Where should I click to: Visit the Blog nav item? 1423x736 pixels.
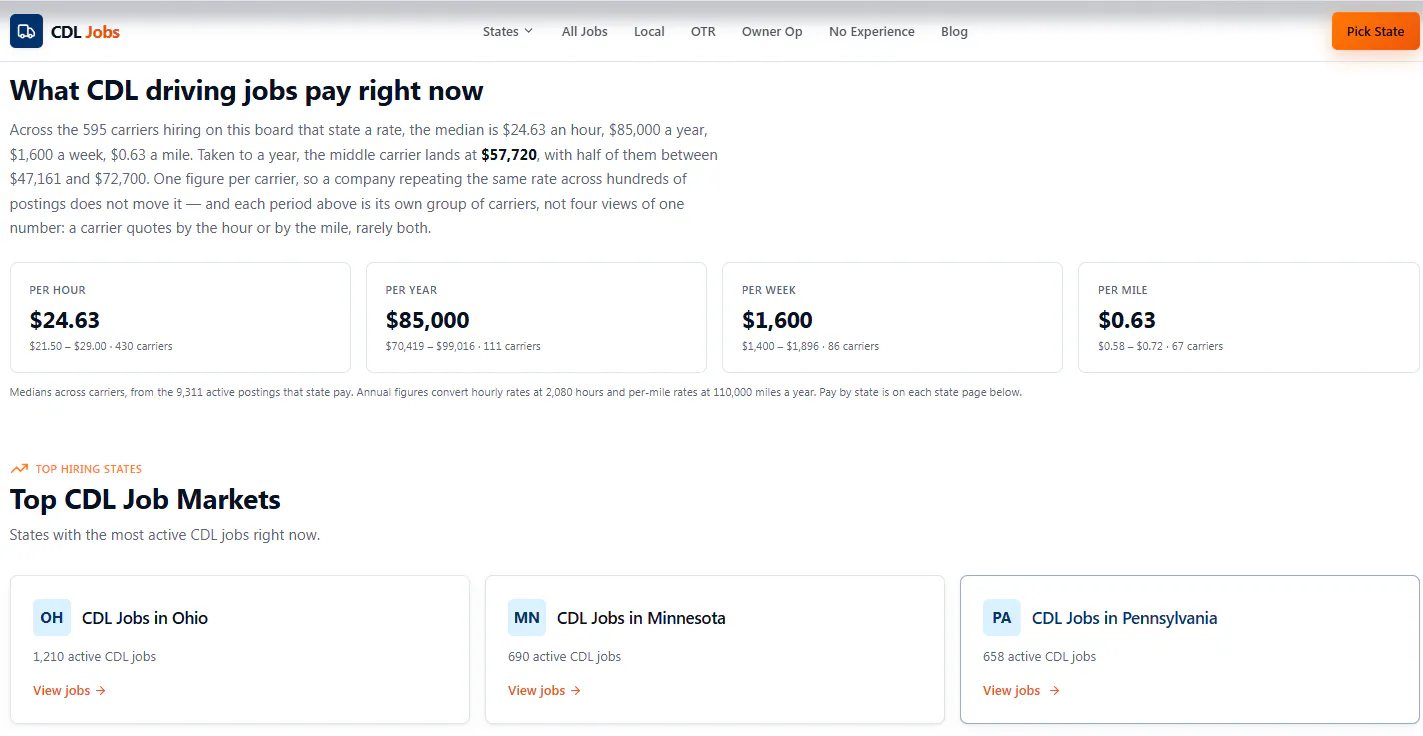(954, 31)
